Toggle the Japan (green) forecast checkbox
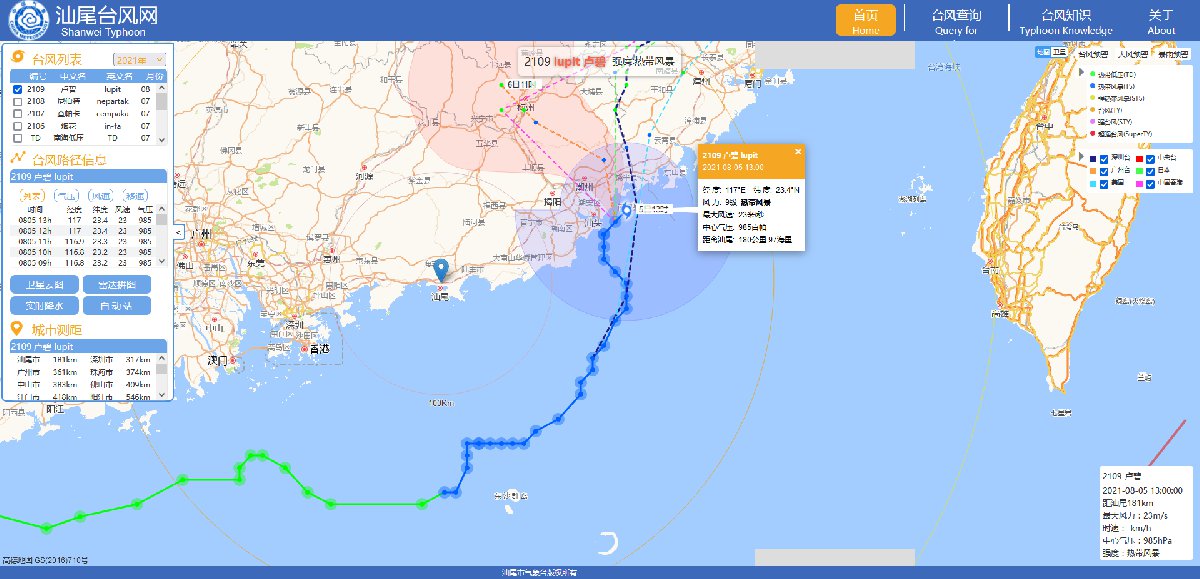Viewport: 1200px width, 579px height. pyautogui.click(x=1150, y=171)
